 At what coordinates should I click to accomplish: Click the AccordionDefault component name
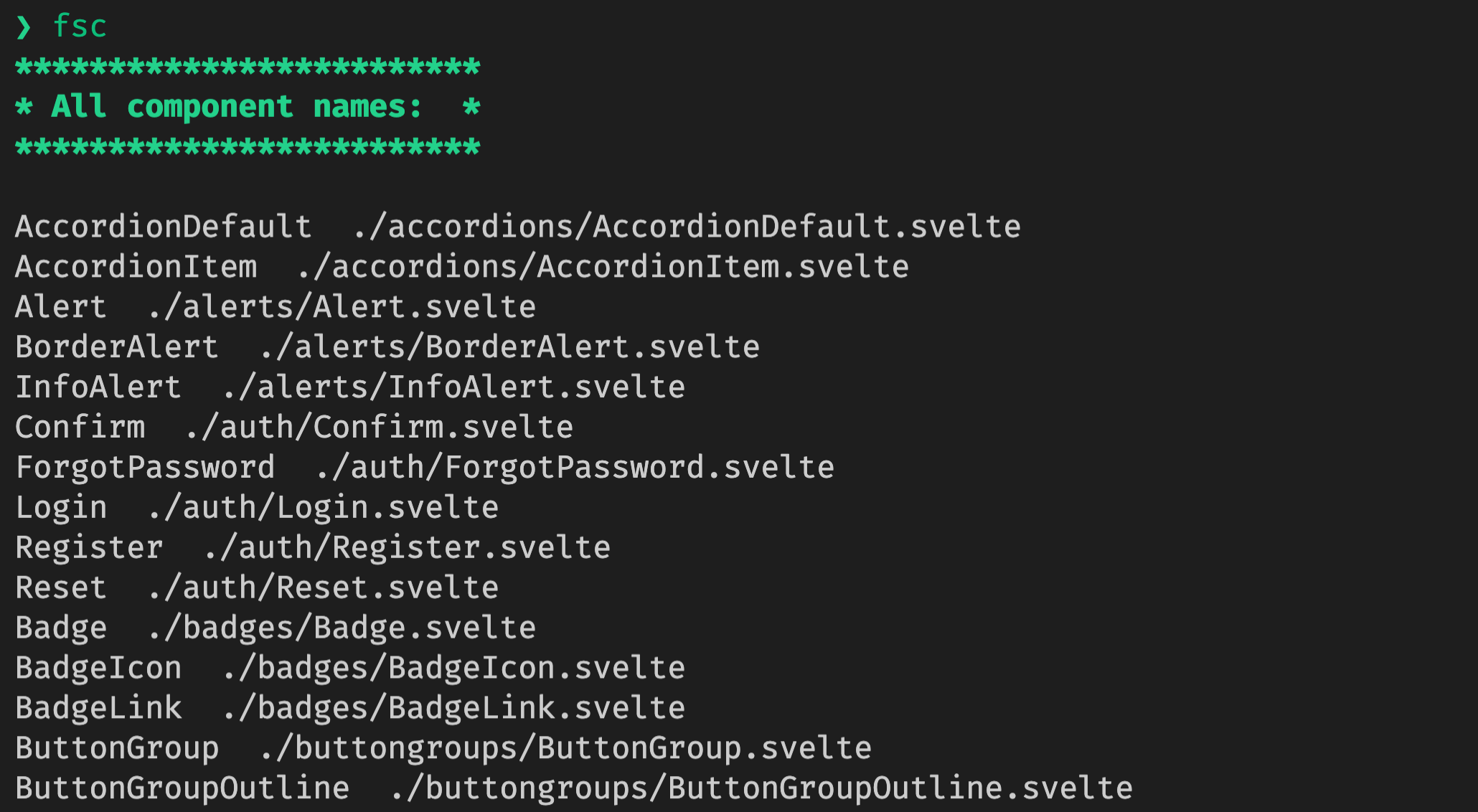coord(164,227)
